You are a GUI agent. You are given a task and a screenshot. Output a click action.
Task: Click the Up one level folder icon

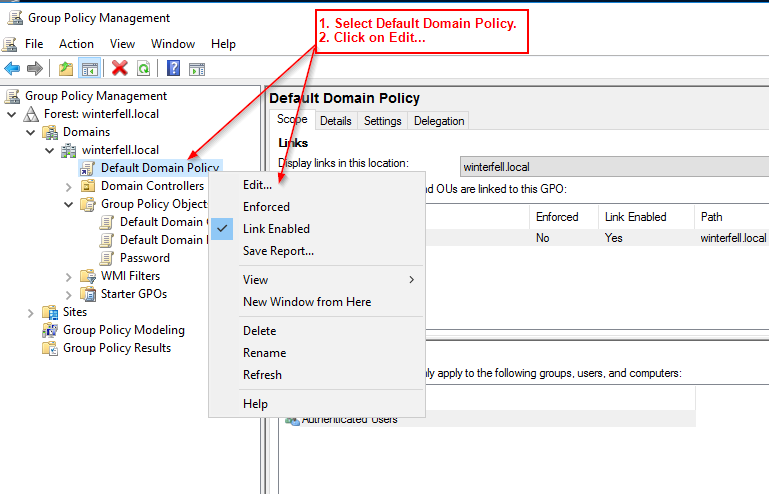pyautogui.click(x=66, y=68)
